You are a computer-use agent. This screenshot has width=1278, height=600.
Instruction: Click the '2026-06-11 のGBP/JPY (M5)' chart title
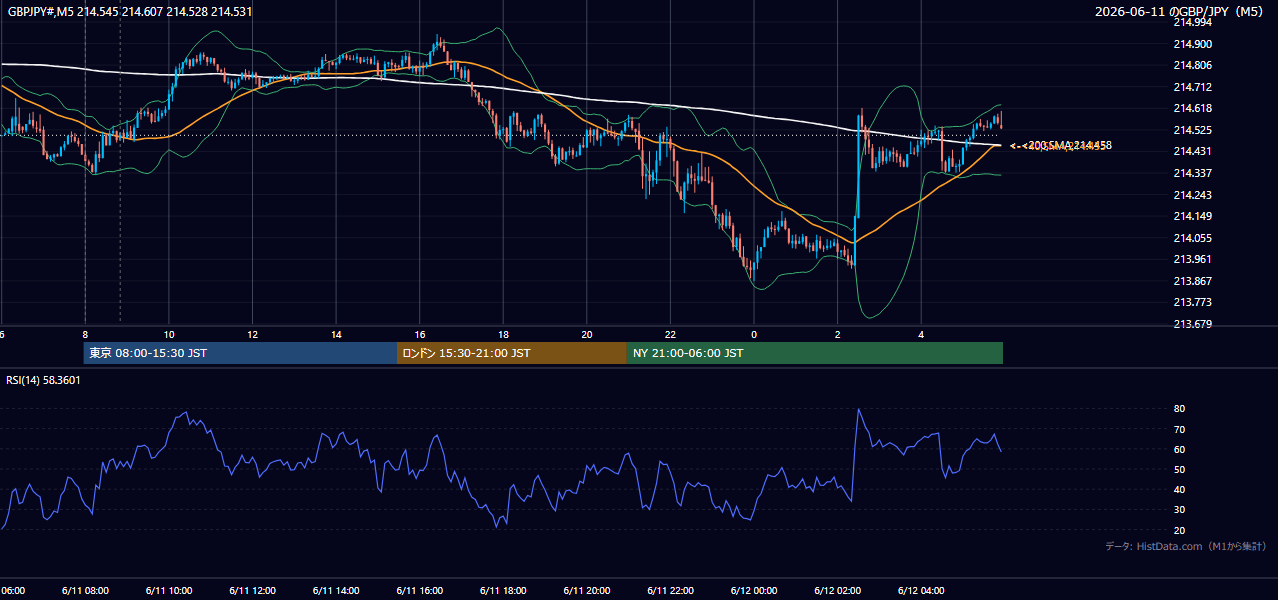(1181, 11)
